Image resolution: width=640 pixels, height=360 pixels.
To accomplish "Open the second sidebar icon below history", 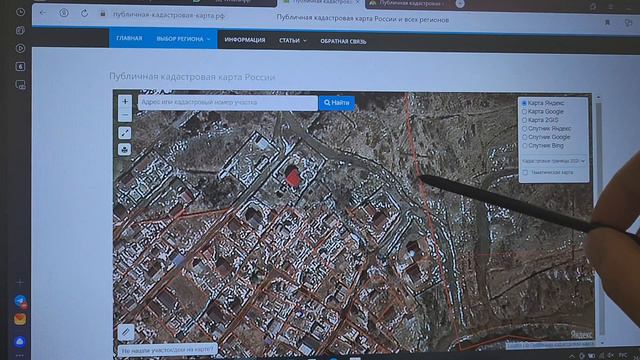I will pos(20,31).
